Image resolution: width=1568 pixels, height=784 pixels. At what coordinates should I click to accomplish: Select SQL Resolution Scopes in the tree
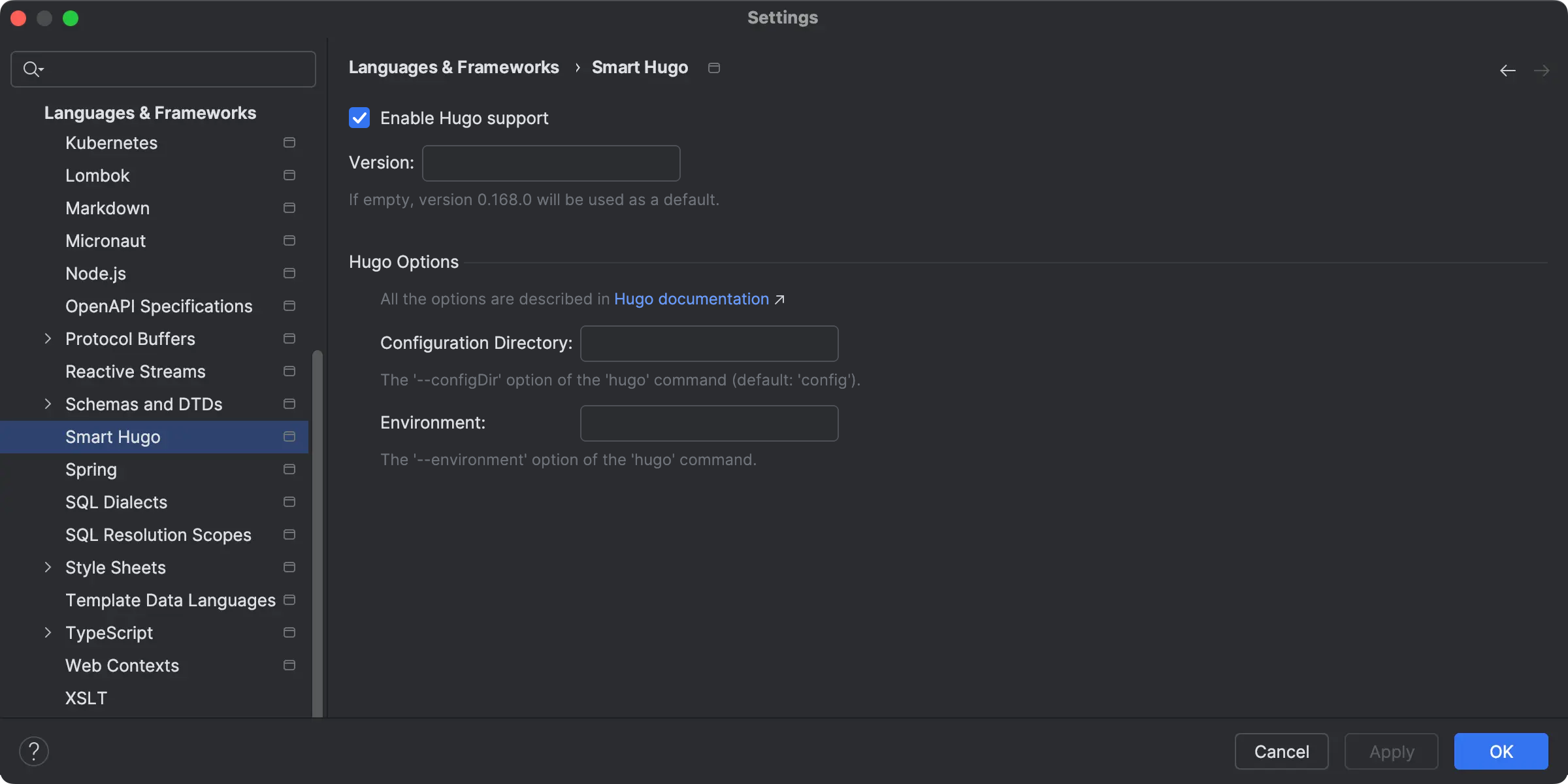coord(154,534)
